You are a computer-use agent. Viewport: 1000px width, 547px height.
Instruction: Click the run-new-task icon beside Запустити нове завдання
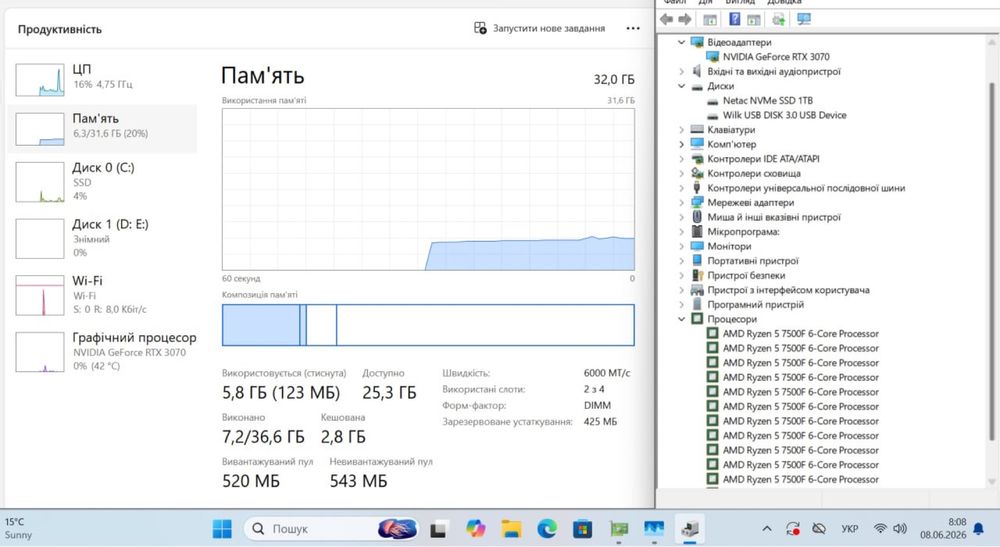pyautogui.click(x=480, y=28)
